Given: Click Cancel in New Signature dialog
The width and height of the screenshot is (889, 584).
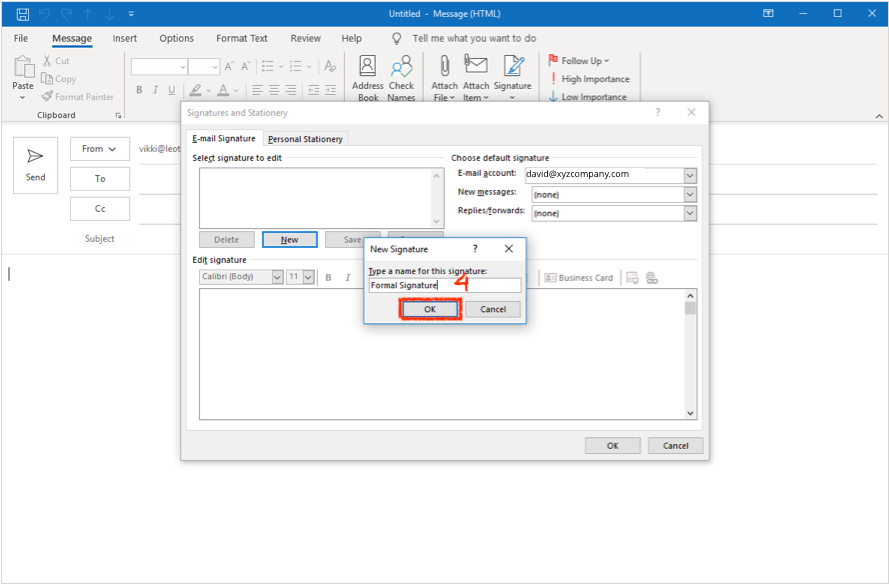Looking at the screenshot, I should pos(493,309).
